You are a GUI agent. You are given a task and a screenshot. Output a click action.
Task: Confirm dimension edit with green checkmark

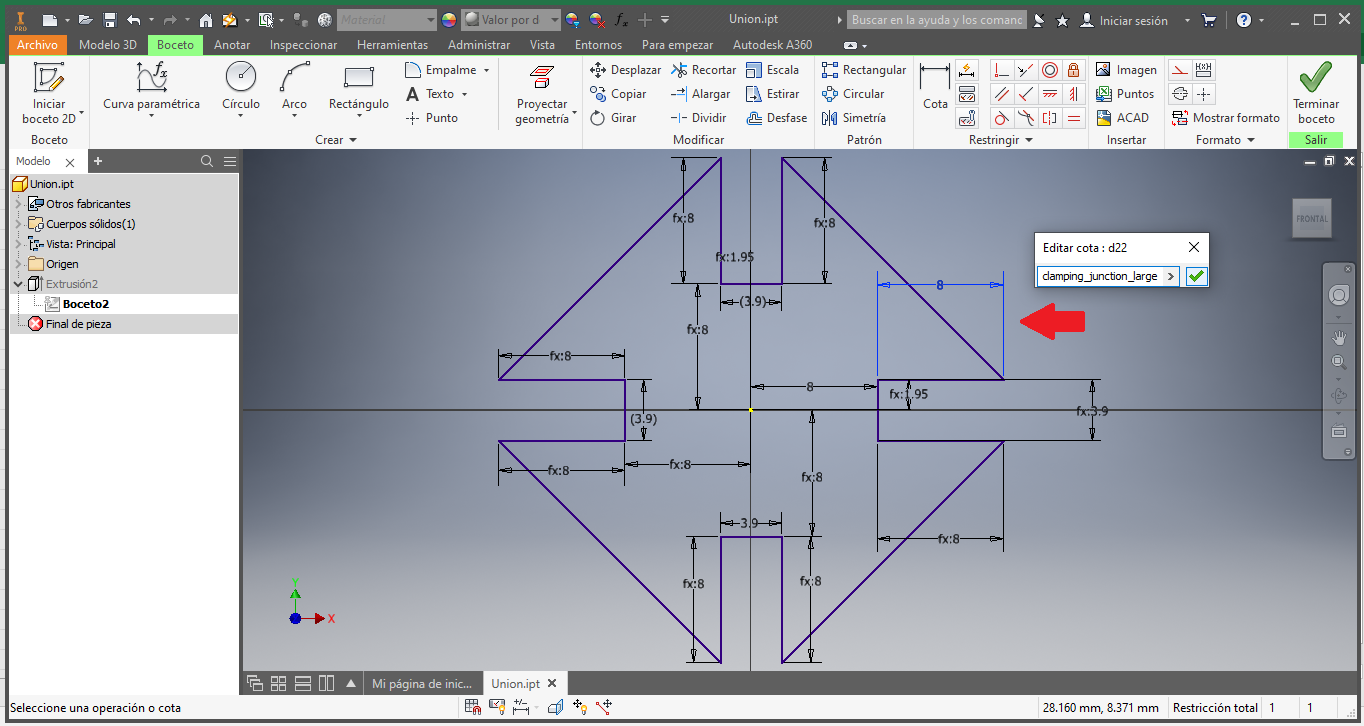point(1196,276)
